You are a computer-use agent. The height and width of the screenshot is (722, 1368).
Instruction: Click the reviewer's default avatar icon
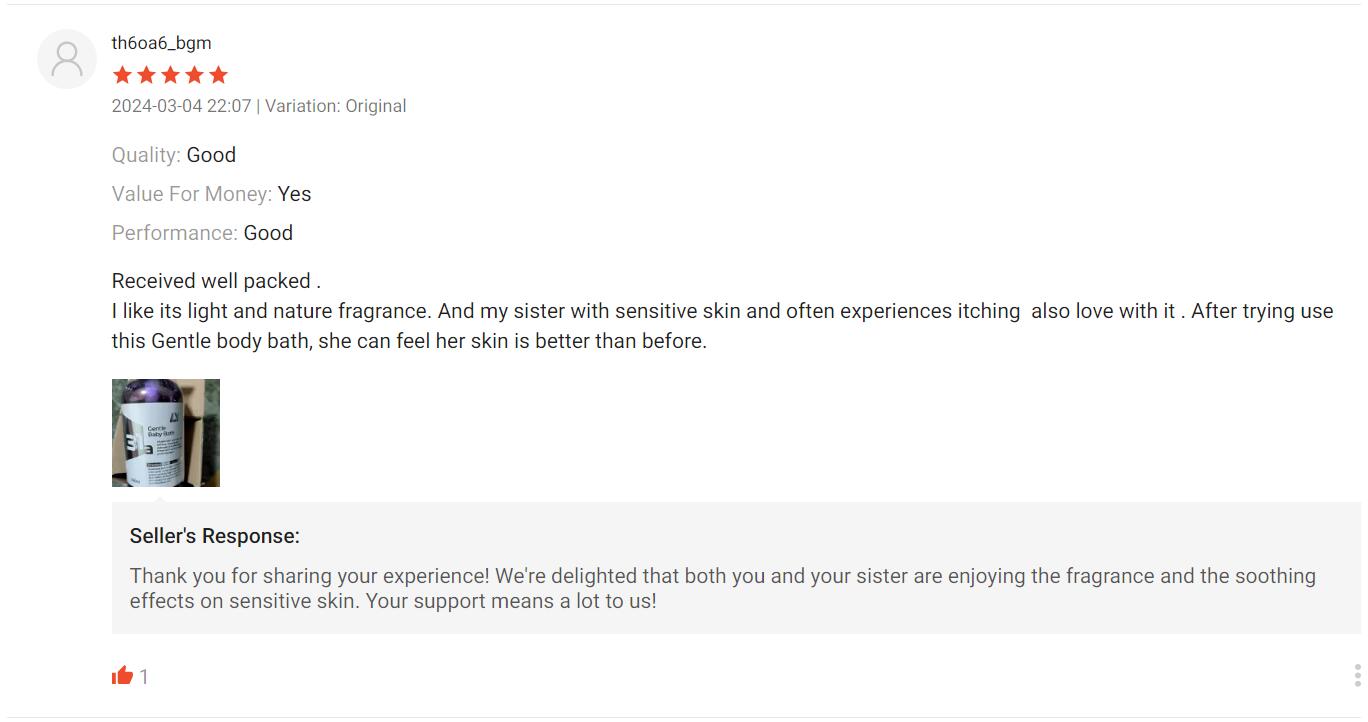pyautogui.click(x=67, y=59)
